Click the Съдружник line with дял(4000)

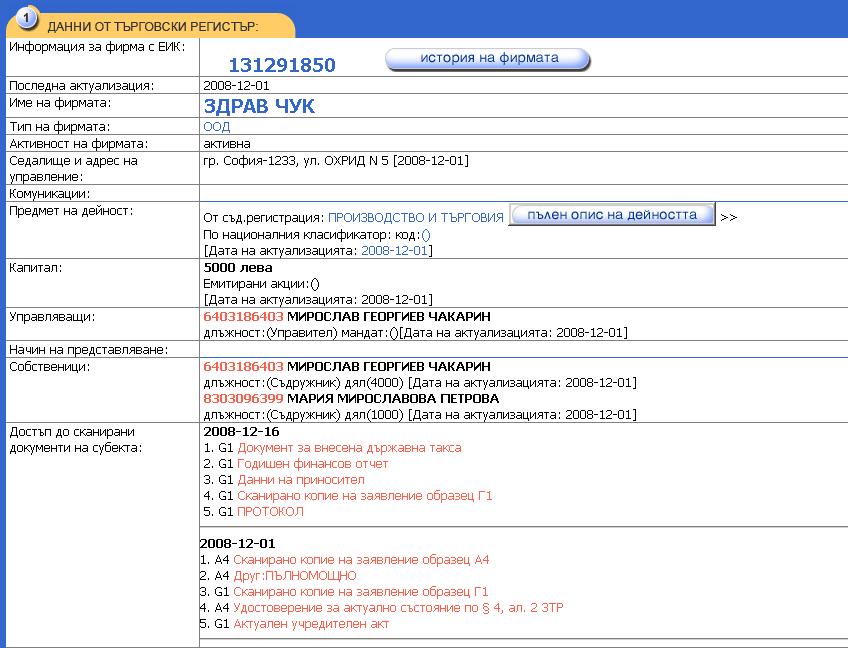(x=420, y=383)
